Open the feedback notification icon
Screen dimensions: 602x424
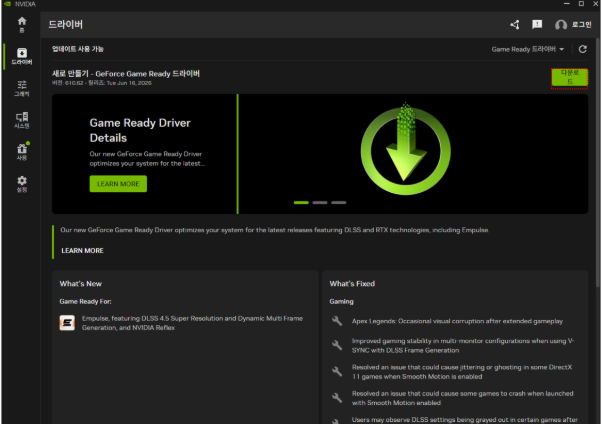(x=537, y=25)
